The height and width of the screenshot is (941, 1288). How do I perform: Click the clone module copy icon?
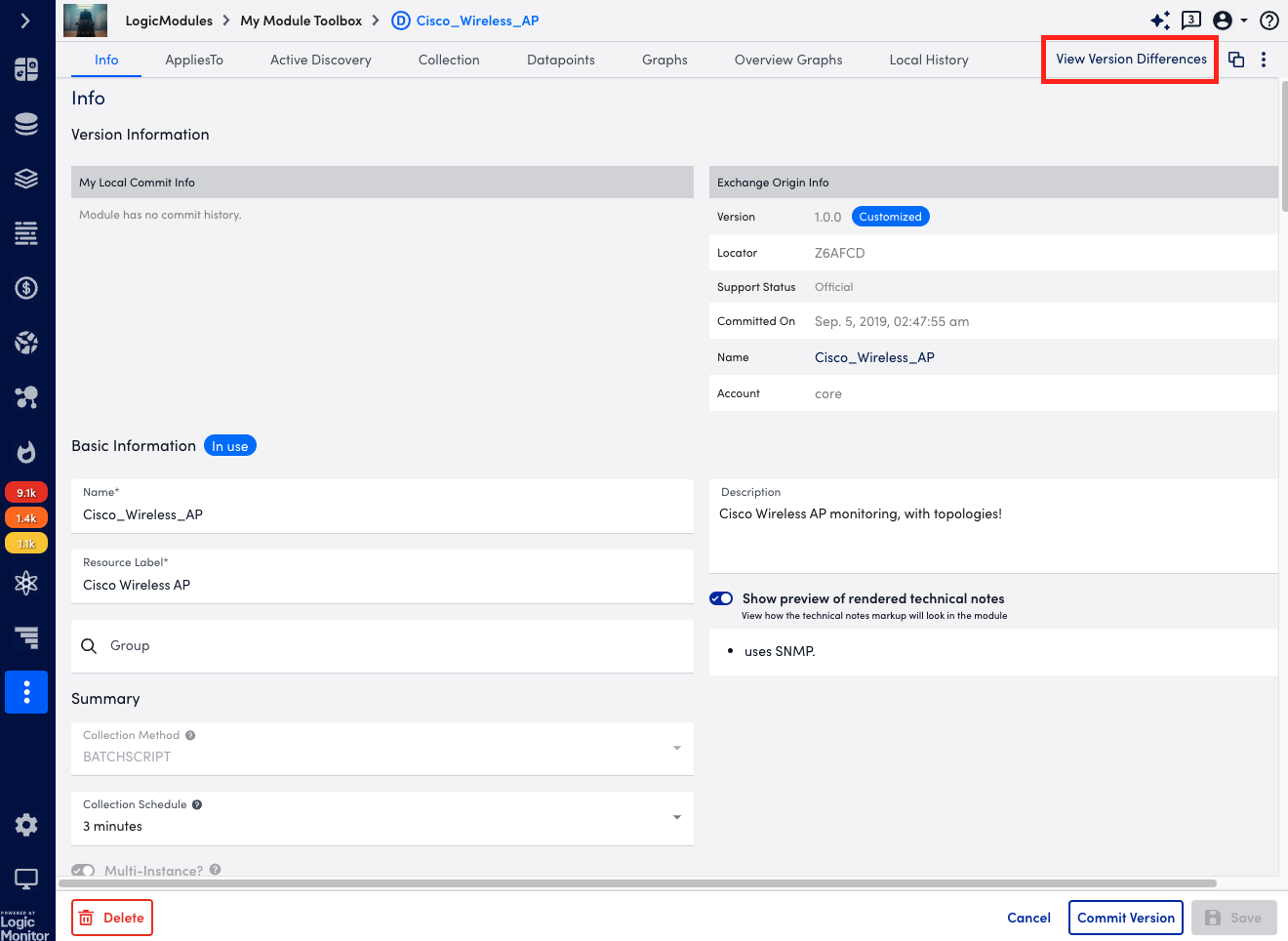tap(1236, 60)
